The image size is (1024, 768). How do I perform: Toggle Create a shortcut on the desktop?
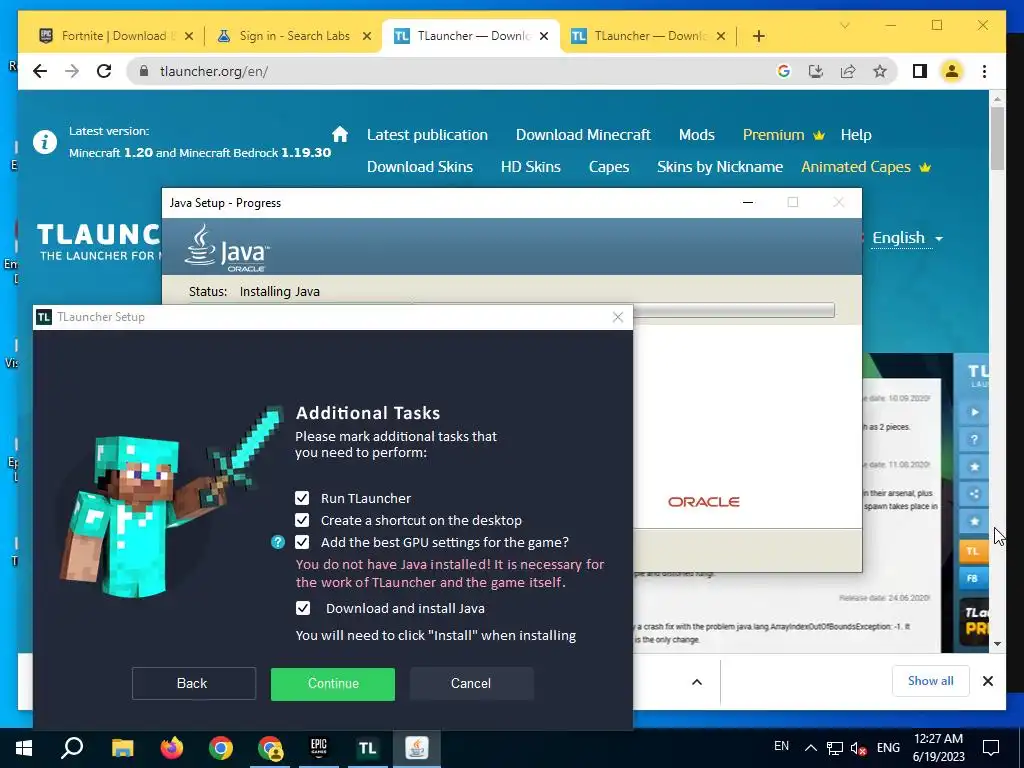(x=302, y=520)
